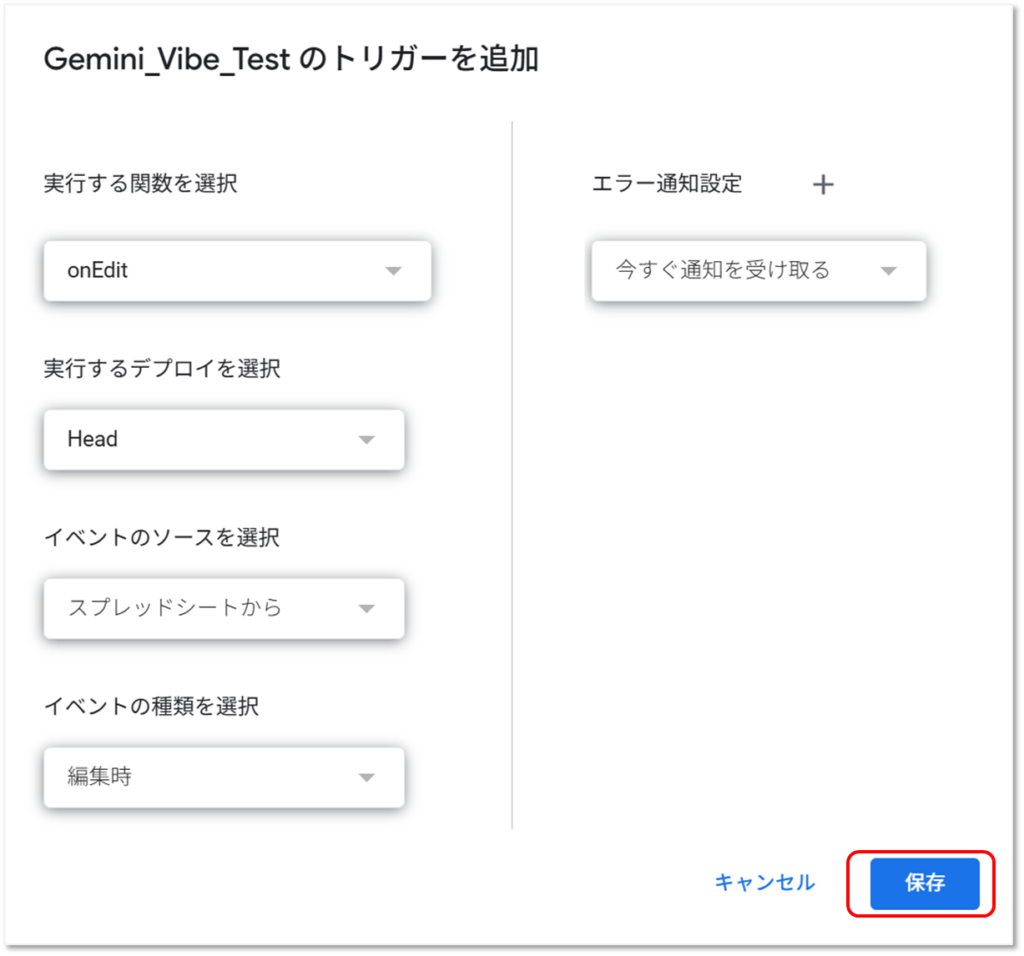Click the エラー通知設定 label
The image size is (1024, 956).
pyautogui.click(x=667, y=184)
